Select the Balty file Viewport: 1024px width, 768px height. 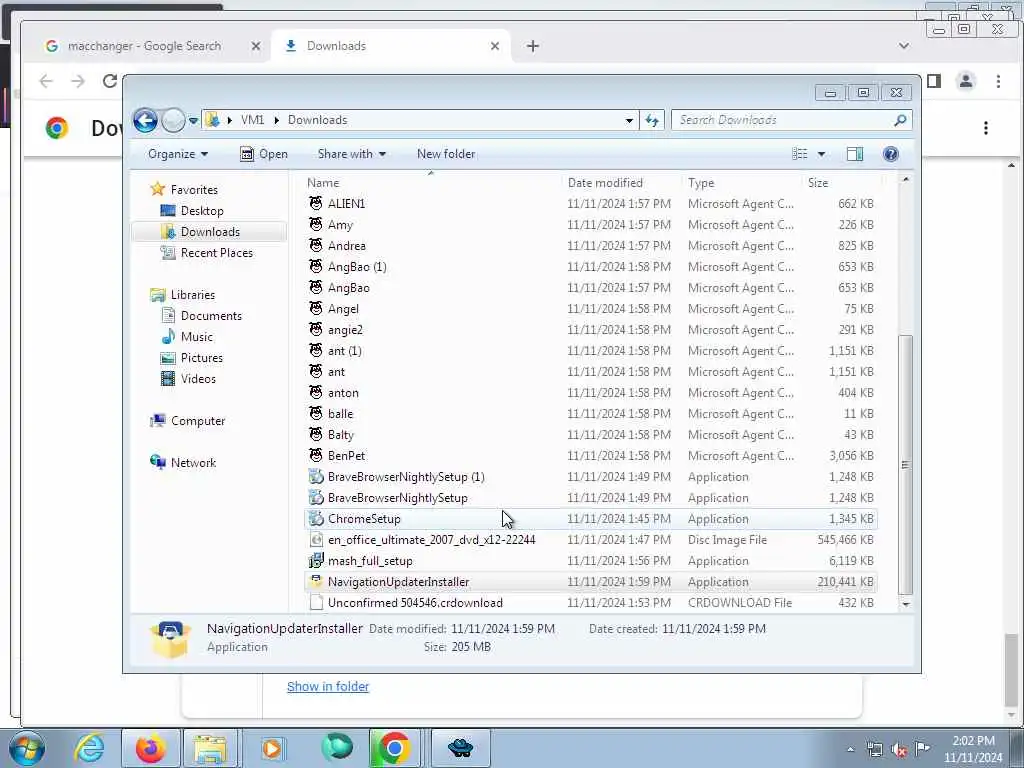tap(340, 435)
